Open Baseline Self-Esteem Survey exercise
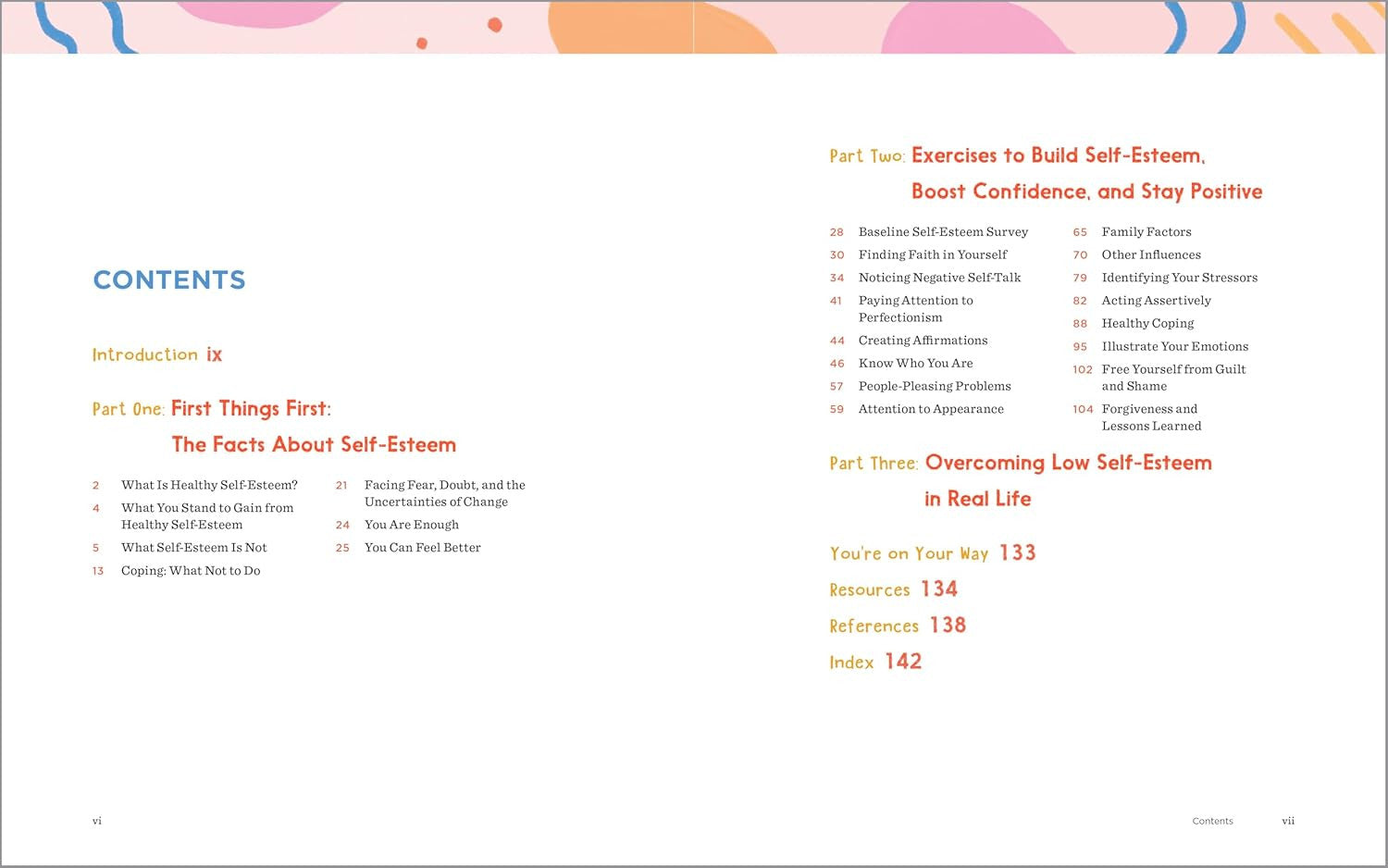 [943, 232]
